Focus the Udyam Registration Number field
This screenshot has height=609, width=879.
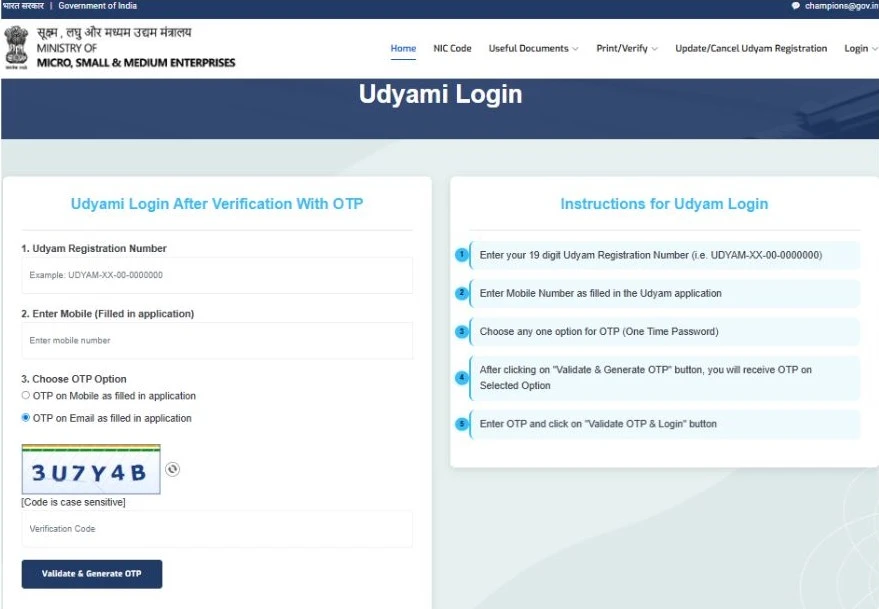pos(217,275)
